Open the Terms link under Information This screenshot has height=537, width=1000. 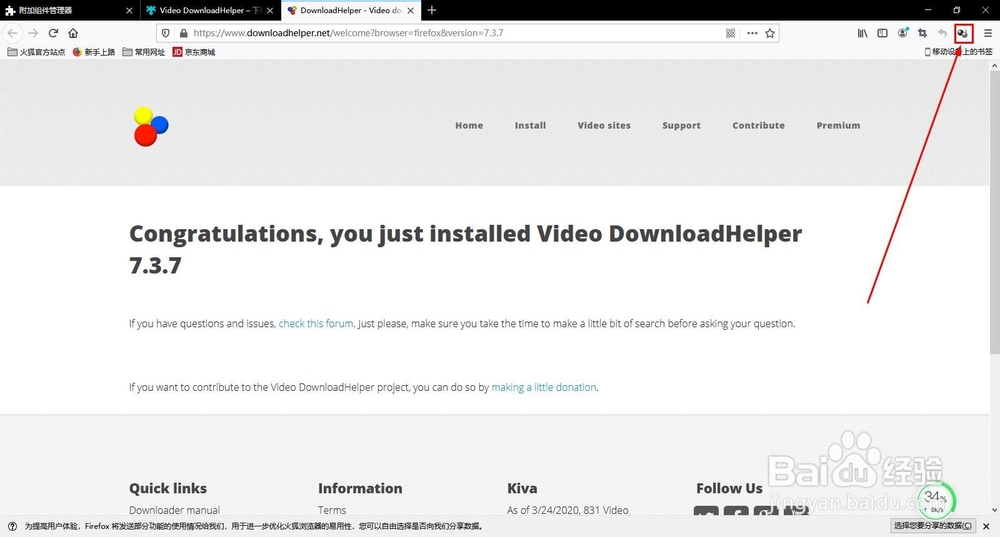332,510
